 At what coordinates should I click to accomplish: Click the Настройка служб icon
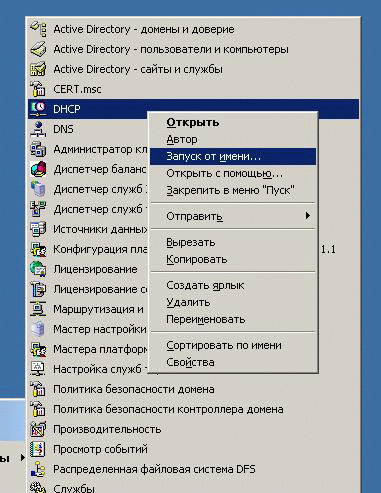[x=38, y=369]
